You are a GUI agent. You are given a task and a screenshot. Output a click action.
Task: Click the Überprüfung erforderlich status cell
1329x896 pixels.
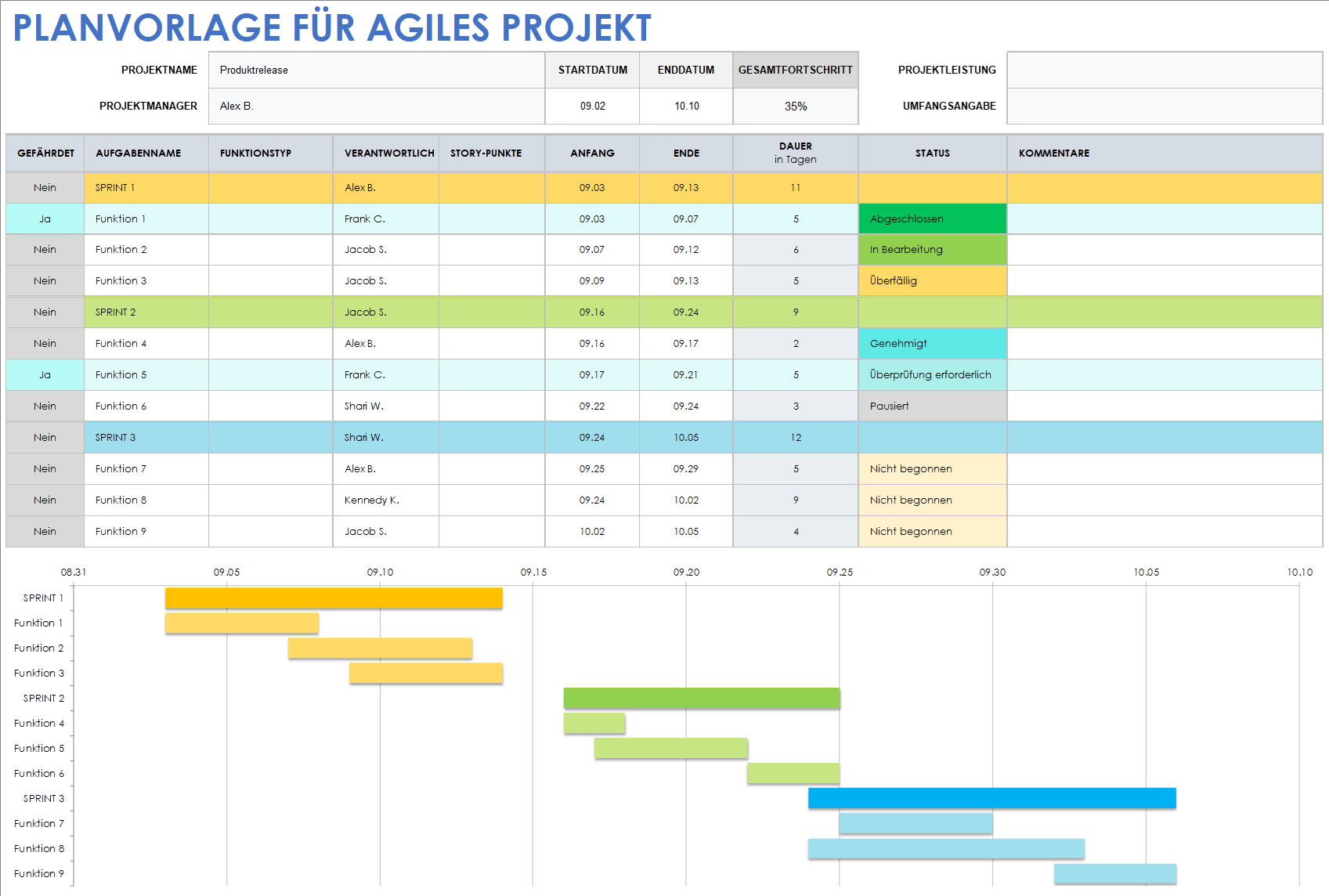coord(933,374)
